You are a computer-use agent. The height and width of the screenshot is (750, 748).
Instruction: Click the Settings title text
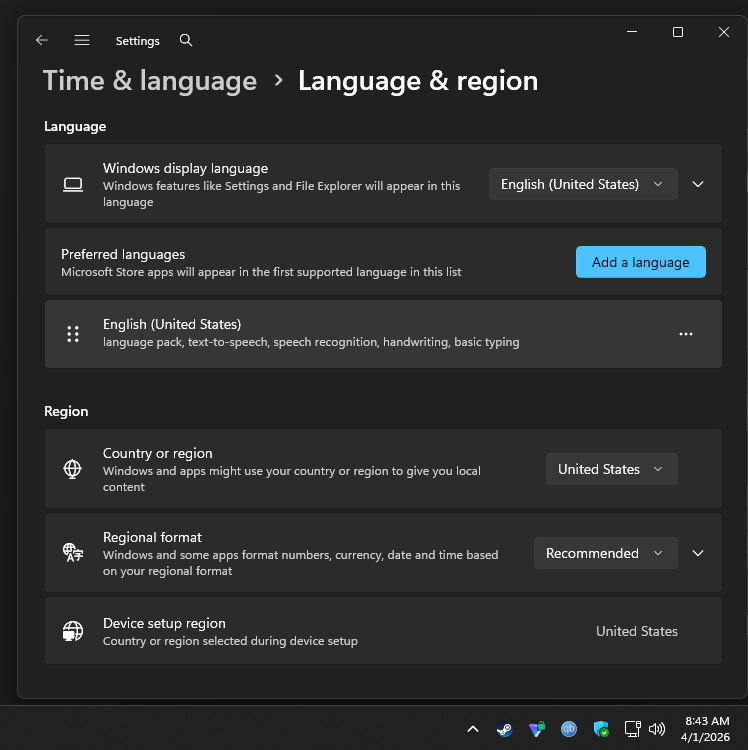[138, 41]
